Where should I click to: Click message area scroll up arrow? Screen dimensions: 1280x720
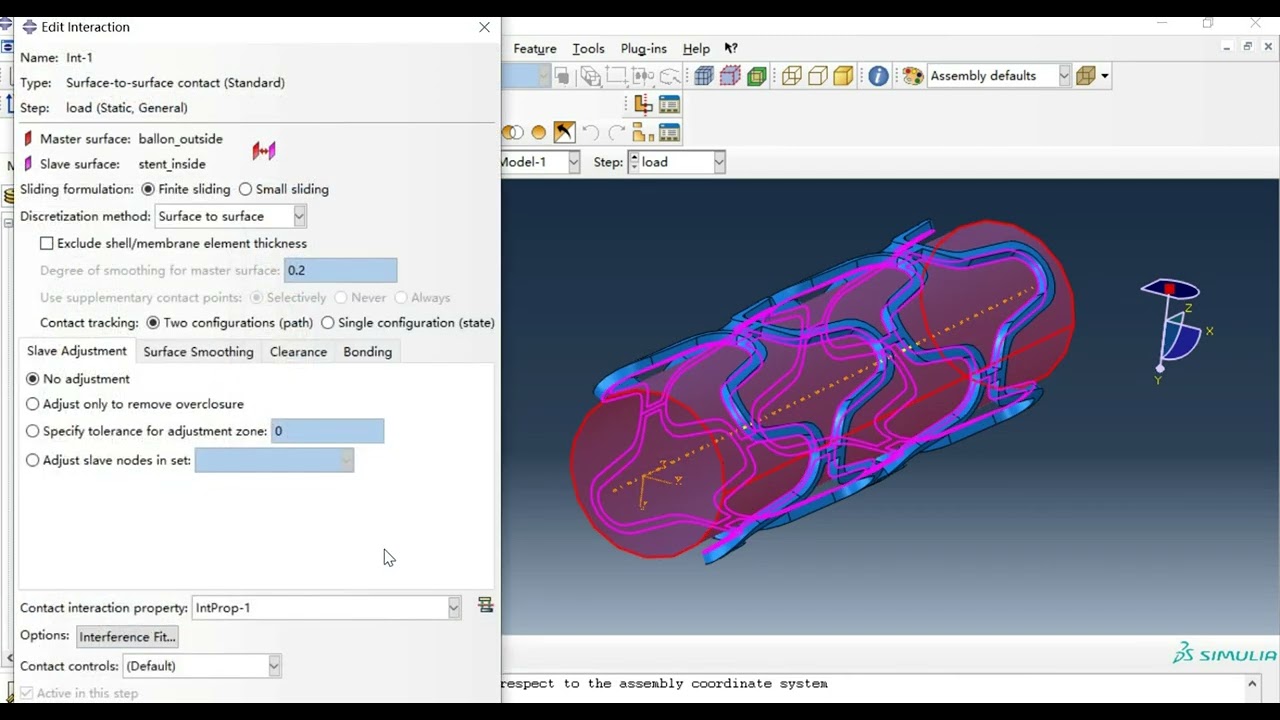[x=1252, y=684]
